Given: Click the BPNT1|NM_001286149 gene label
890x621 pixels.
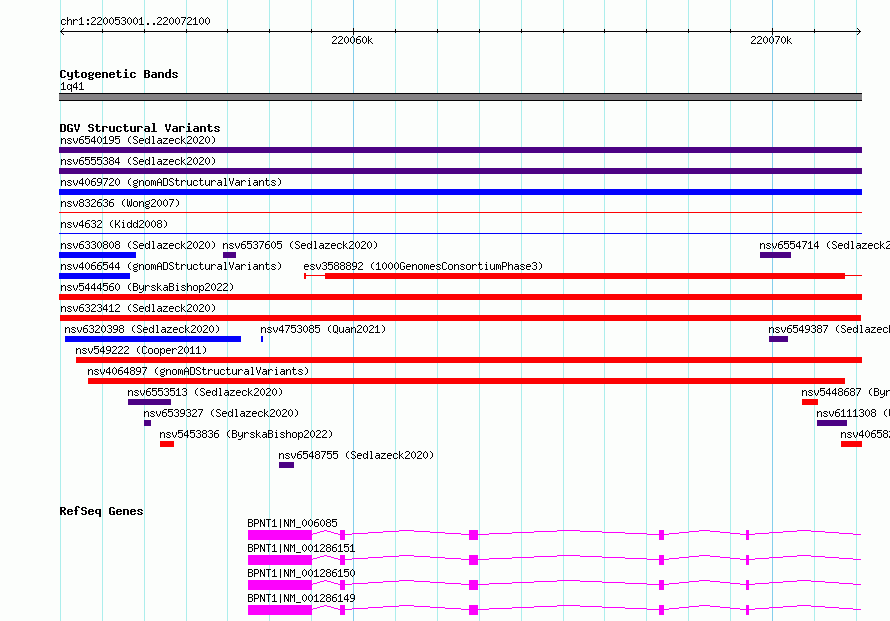Looking at the screenshot, I should pyautogui.click(x=301, y=598).
